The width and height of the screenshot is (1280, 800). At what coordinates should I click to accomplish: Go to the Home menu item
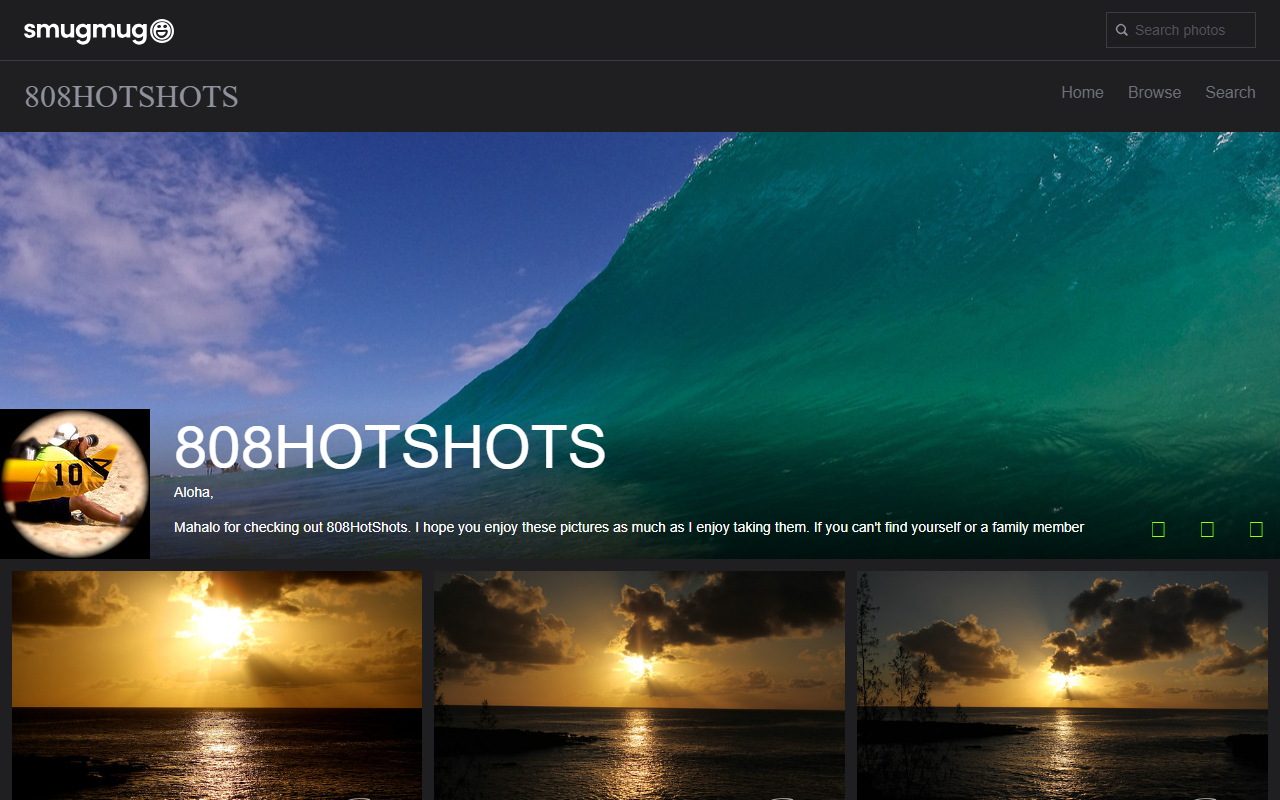(x=1082, y=92)
